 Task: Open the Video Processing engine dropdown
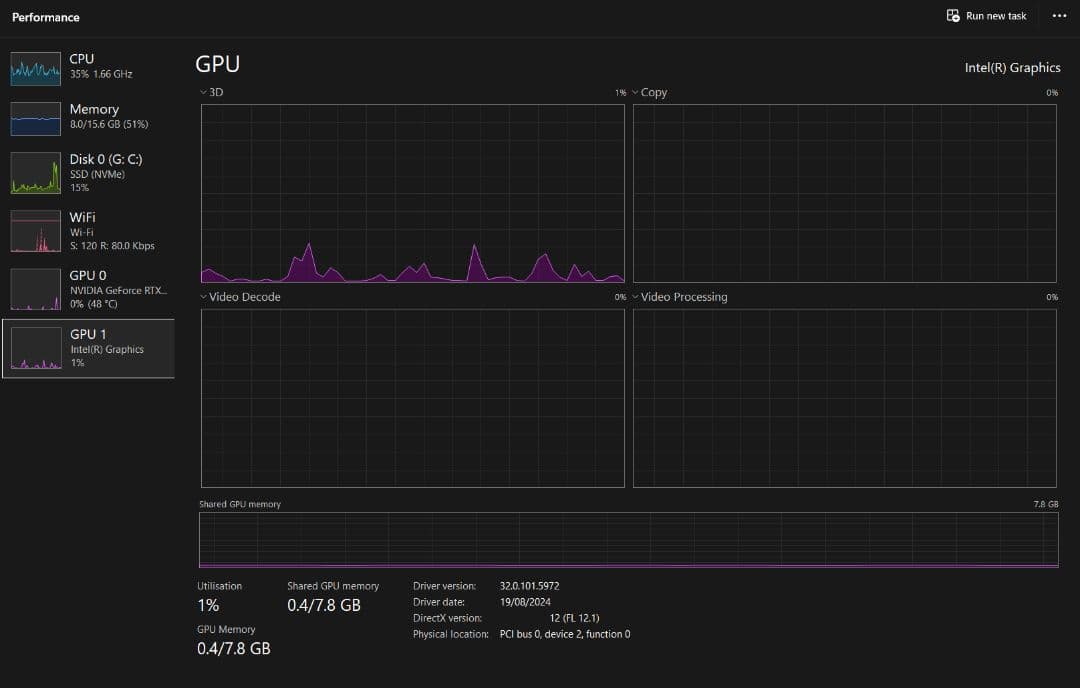pos(635,297)
